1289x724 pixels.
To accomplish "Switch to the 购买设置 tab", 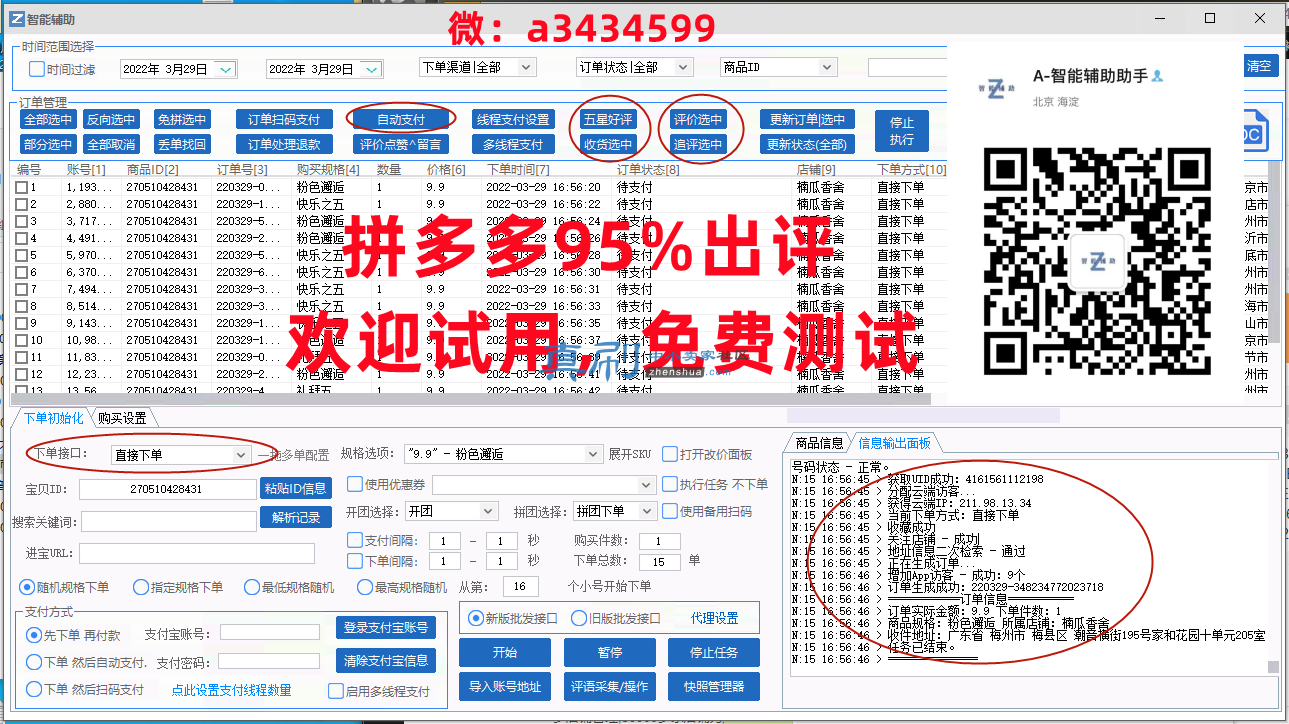I will (122, 418).
